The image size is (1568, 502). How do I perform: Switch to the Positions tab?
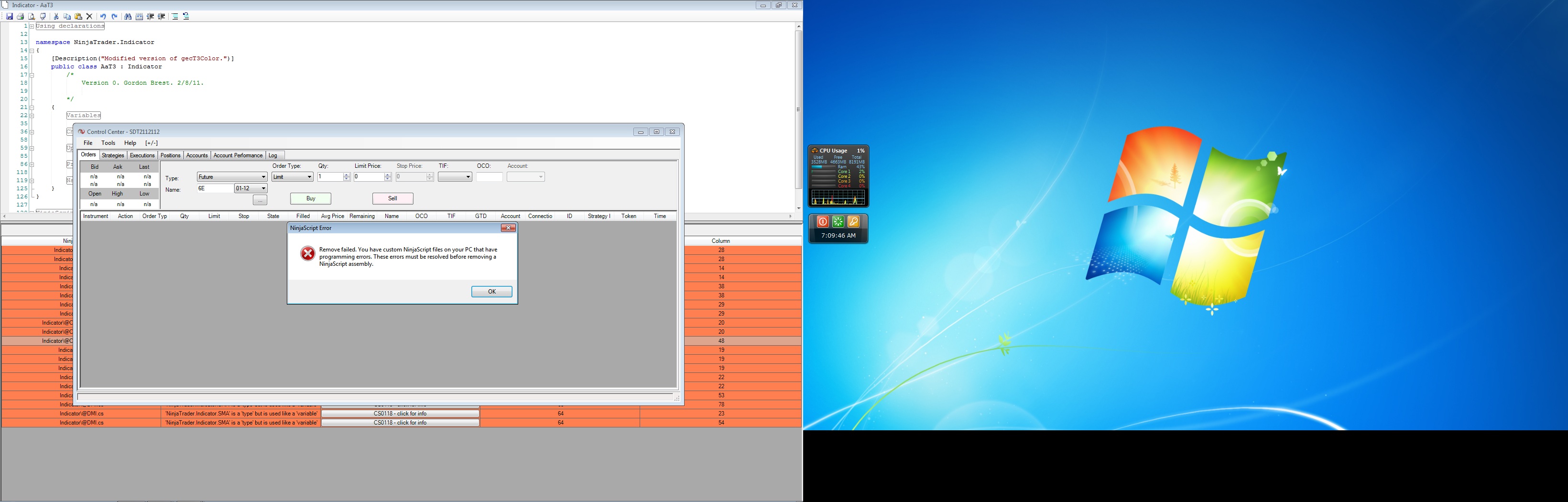(x=171, y=155)
